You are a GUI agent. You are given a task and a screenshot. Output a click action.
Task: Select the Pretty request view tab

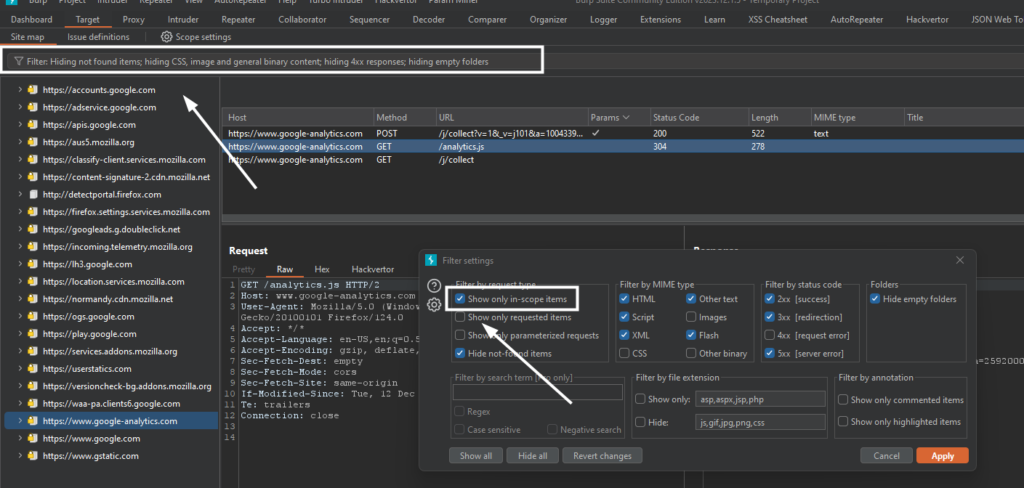coord(244,269)
